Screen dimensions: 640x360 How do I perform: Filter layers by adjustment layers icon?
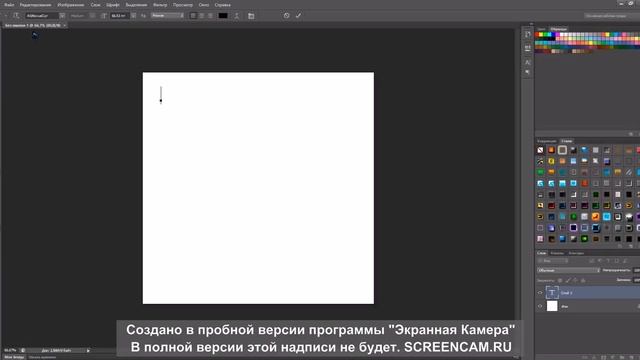tap(600, 261)
